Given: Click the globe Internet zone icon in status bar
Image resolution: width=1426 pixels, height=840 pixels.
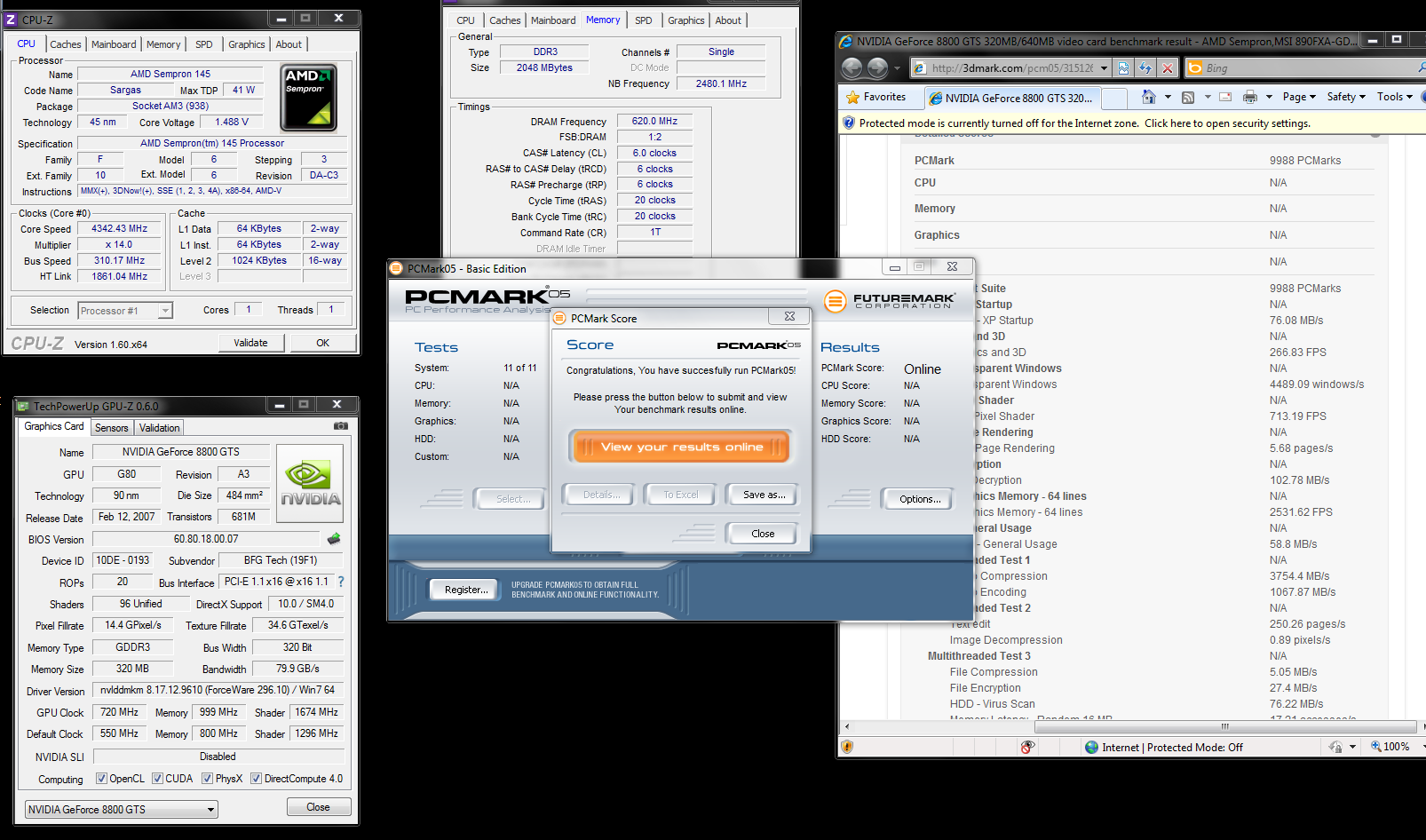Looking at the screenshot, I should tap(1092, 747).
